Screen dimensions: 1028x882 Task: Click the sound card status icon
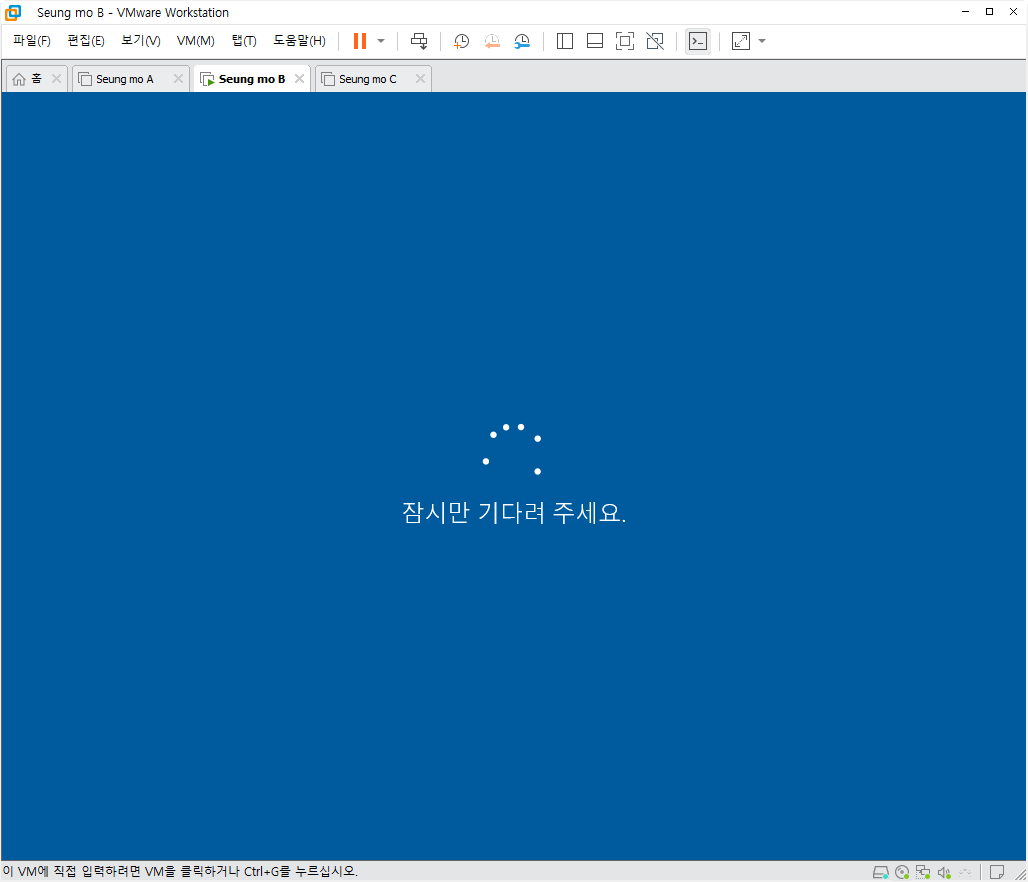coord(944,872)
